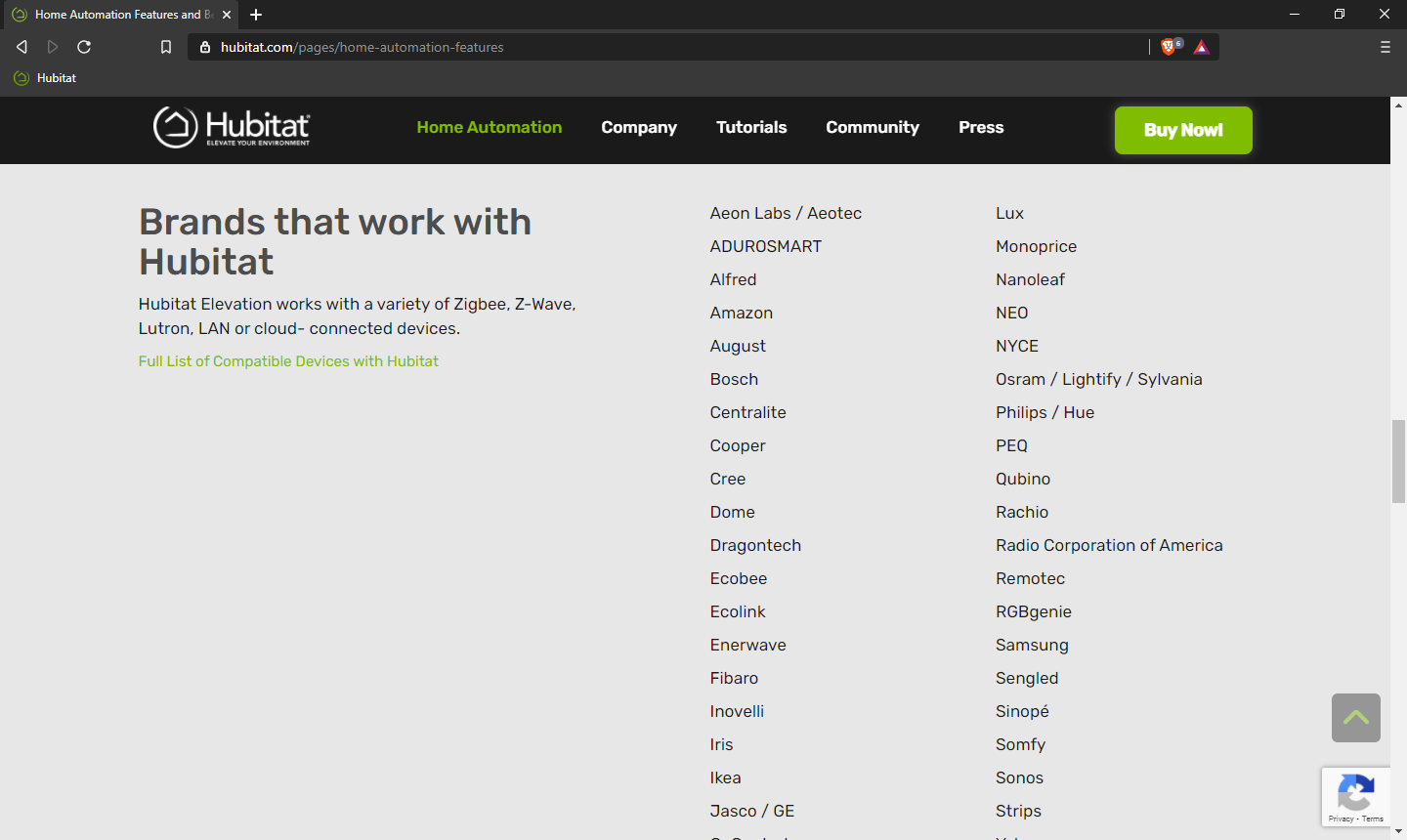Open the Press navigation link
This screenshot has height=840, width=1407.
[981, 128]
